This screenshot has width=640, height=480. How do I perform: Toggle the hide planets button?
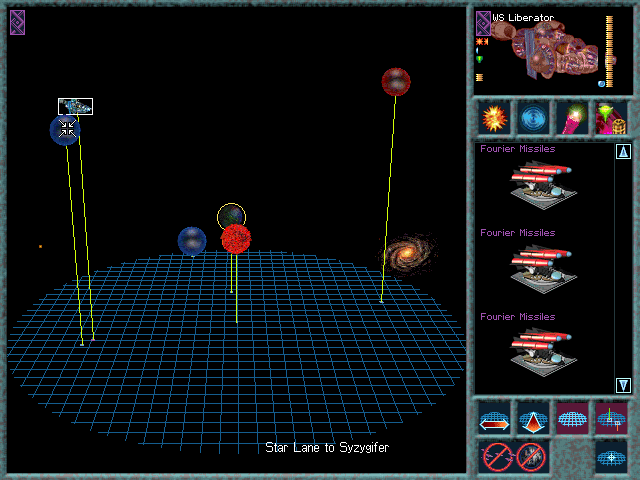(531, 457)
